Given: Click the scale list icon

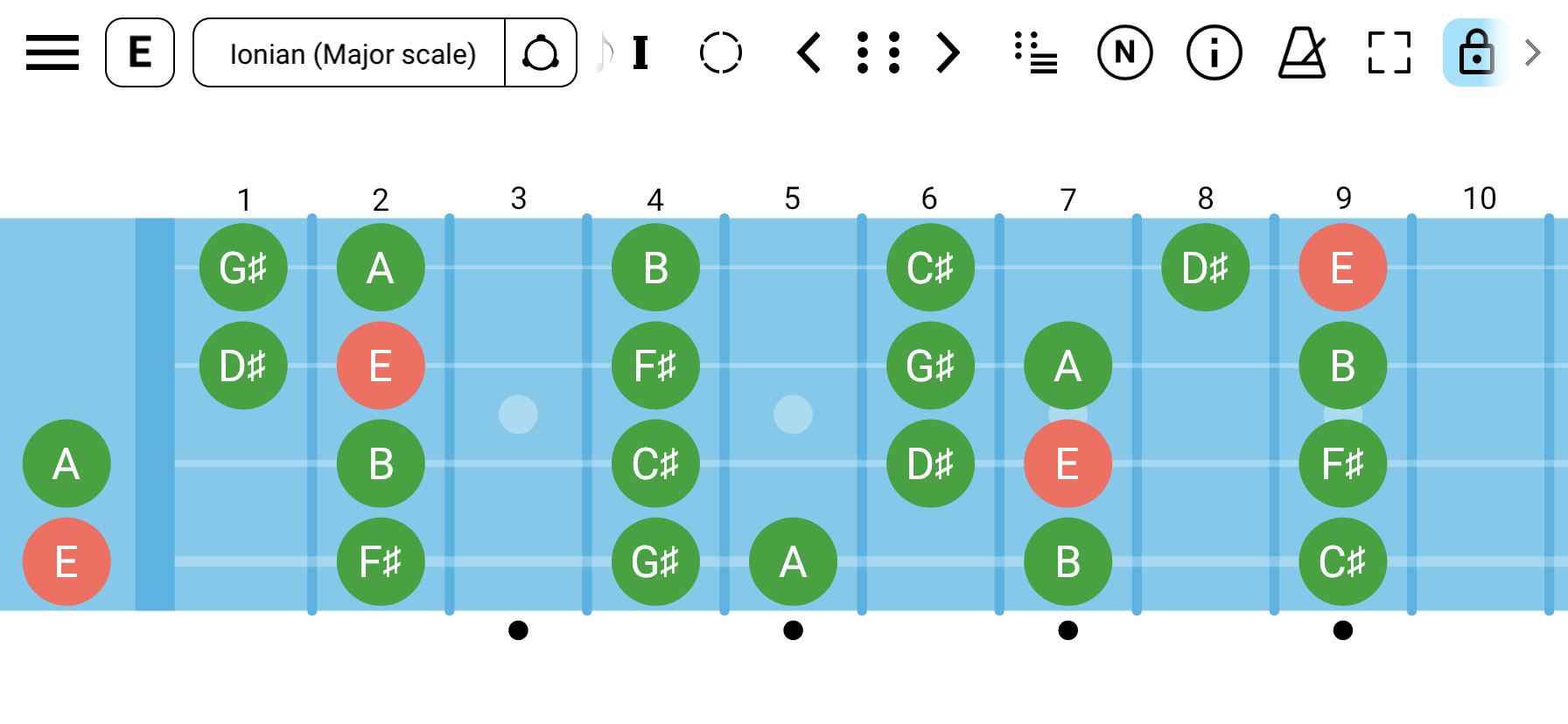Looking at the screenshot, I should tap(1036, 52).
